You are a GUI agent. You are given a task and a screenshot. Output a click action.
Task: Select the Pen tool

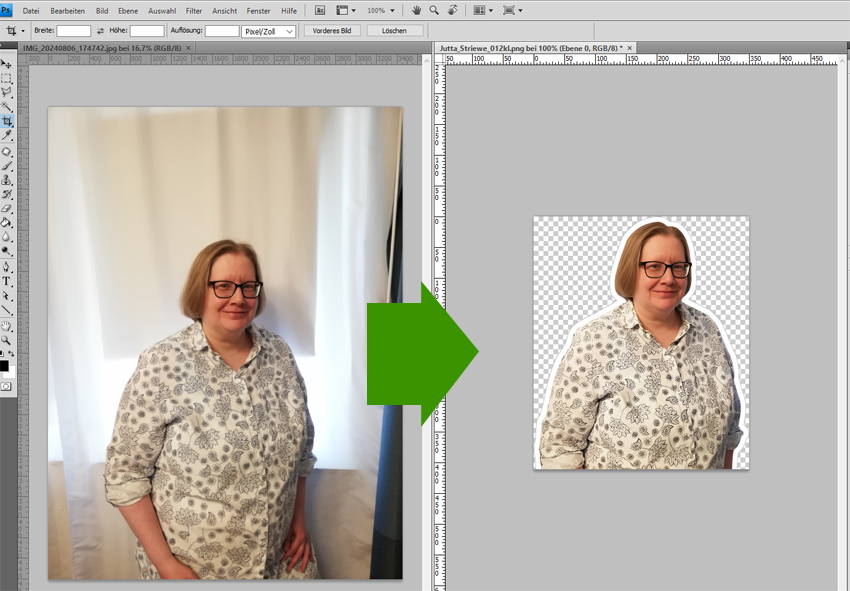(6, 267)
